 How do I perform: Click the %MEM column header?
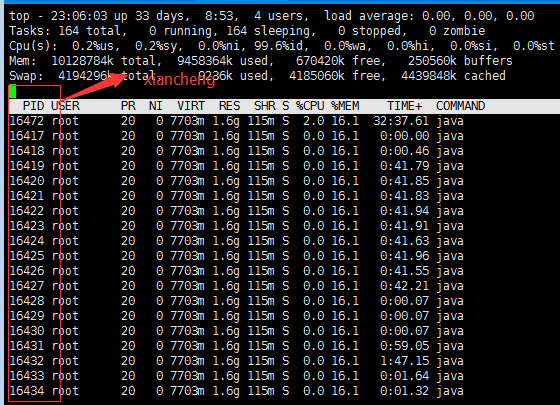pos(345,106)
